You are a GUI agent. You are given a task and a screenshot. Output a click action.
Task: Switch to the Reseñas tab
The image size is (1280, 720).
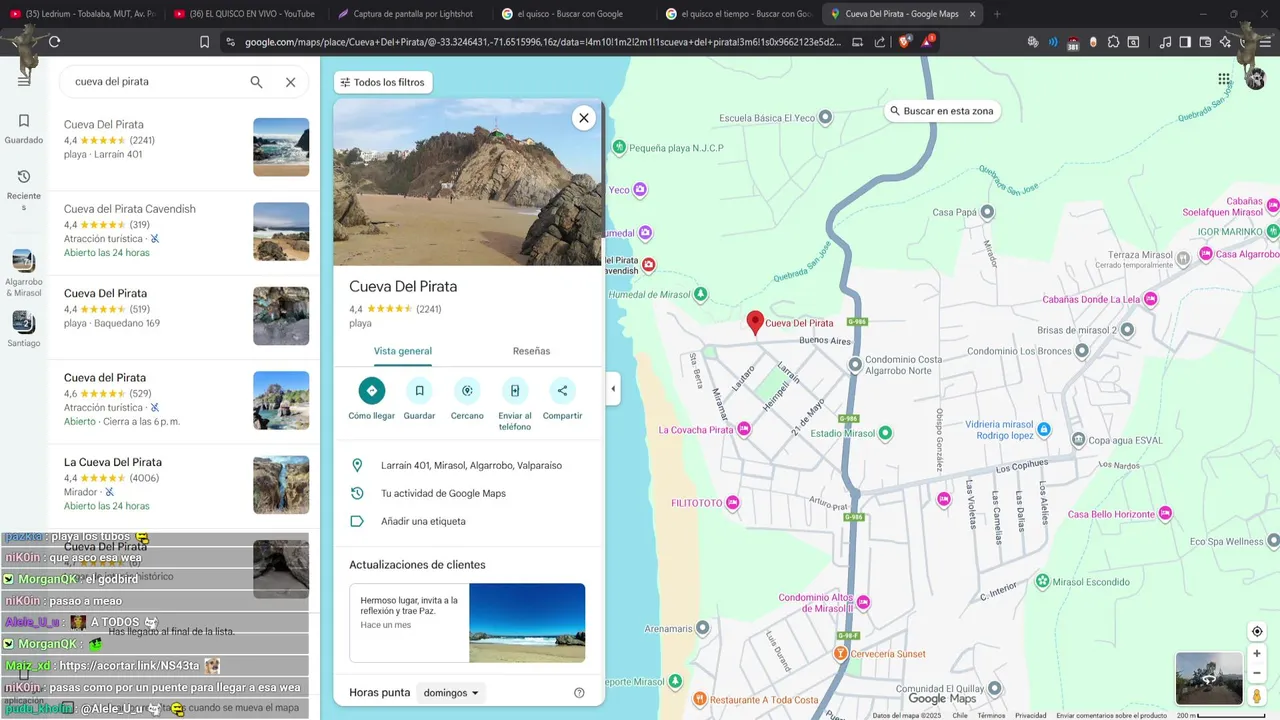[531, 351]
